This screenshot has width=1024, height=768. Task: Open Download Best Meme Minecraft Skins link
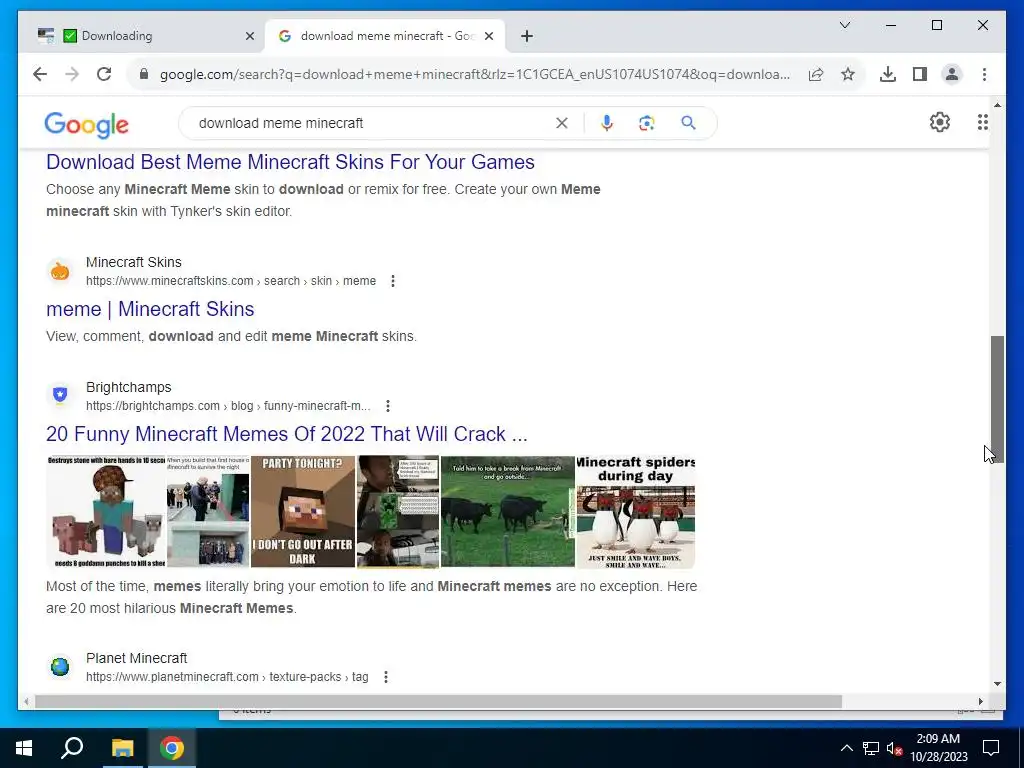click(290, 162)
